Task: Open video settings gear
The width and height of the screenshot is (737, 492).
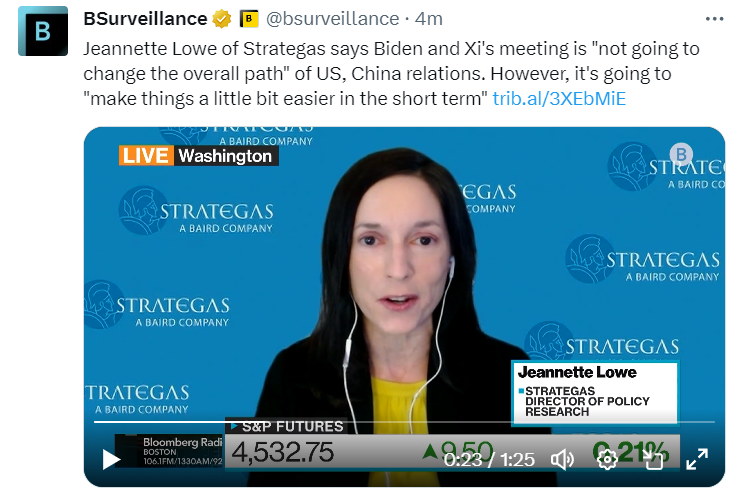Action: click(x=607, y=460)
